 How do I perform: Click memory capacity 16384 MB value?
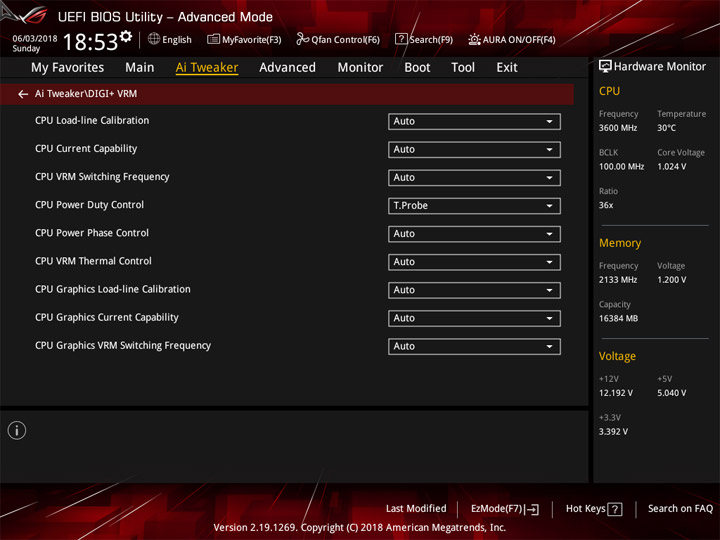coord(618,319)
